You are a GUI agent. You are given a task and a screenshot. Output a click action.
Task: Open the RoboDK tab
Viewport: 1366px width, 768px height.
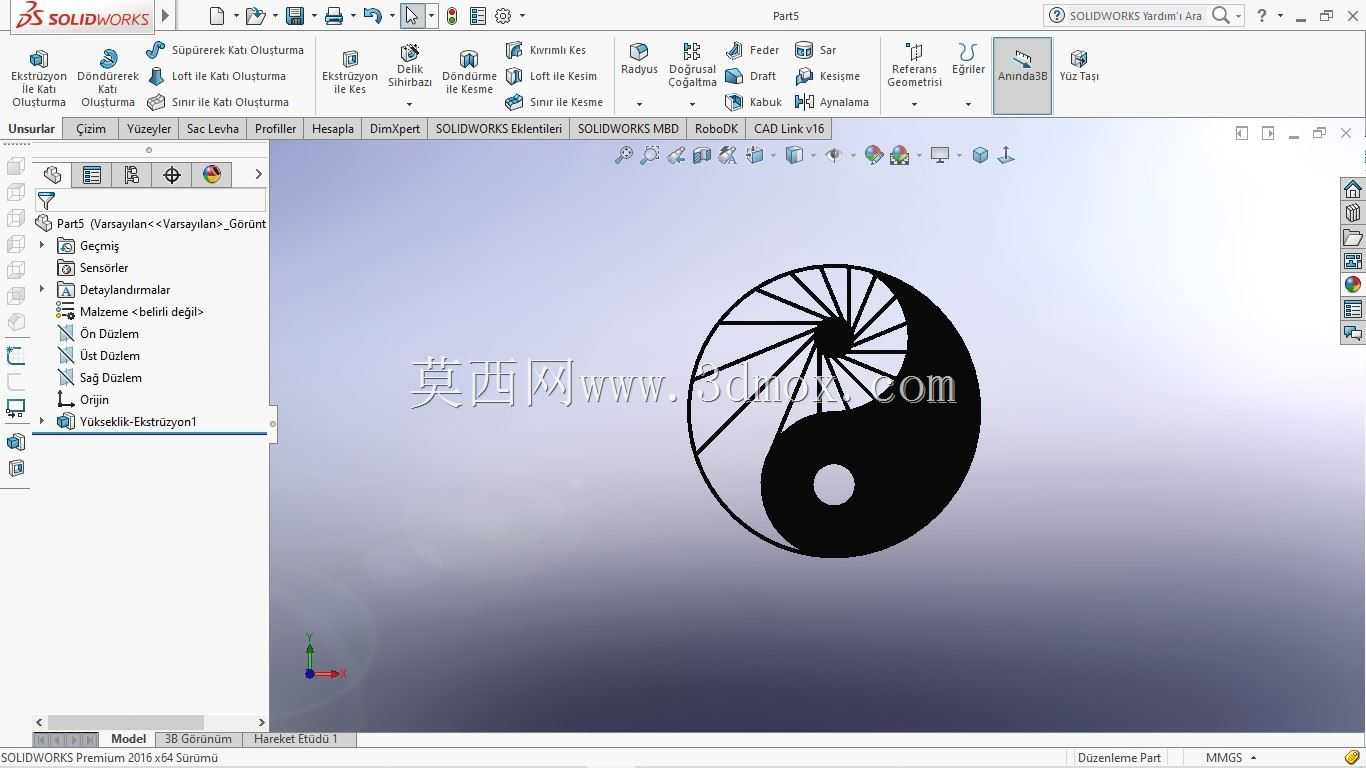pos(716,129)
